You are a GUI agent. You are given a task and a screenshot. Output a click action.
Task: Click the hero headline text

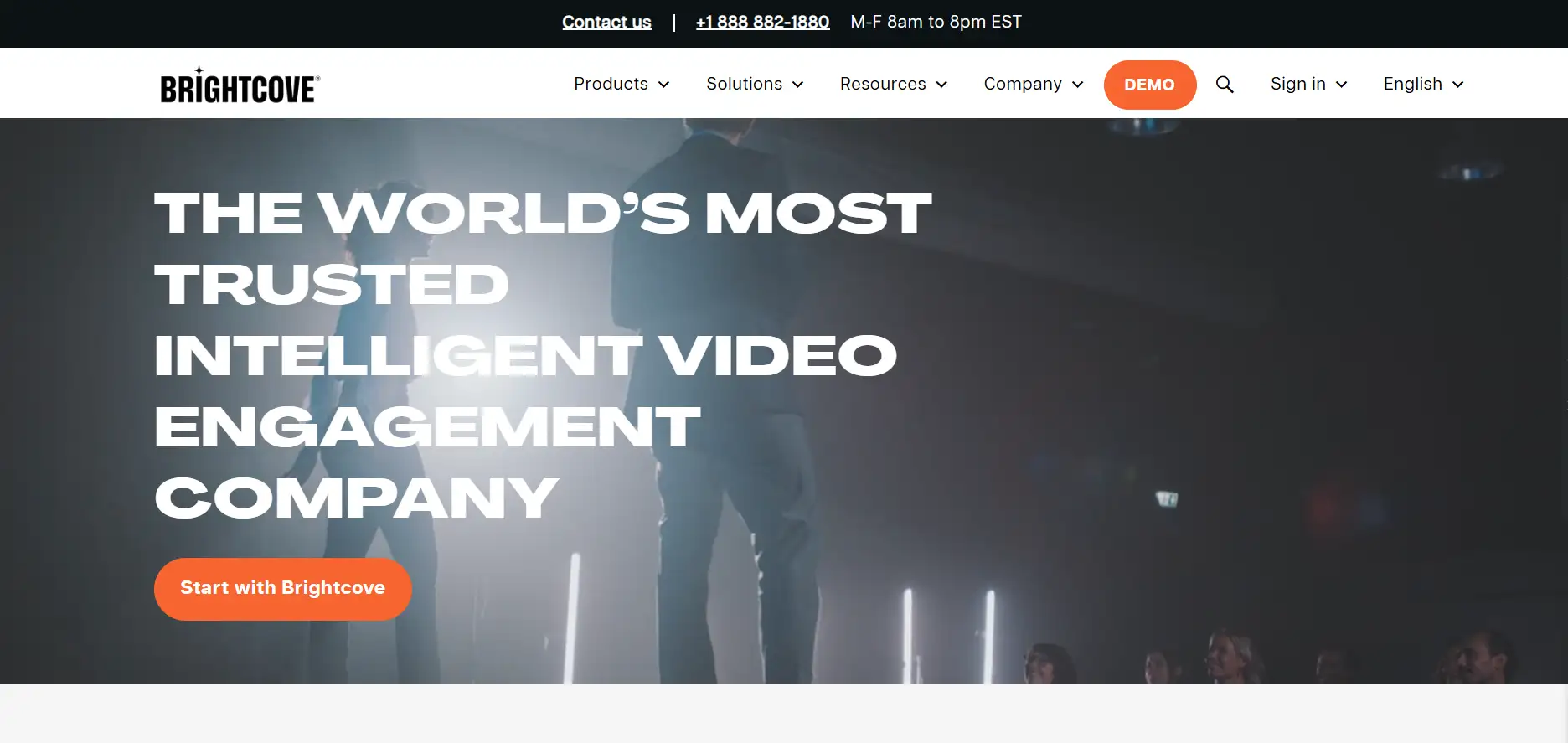pyautogui.click(x=543, y=355)
